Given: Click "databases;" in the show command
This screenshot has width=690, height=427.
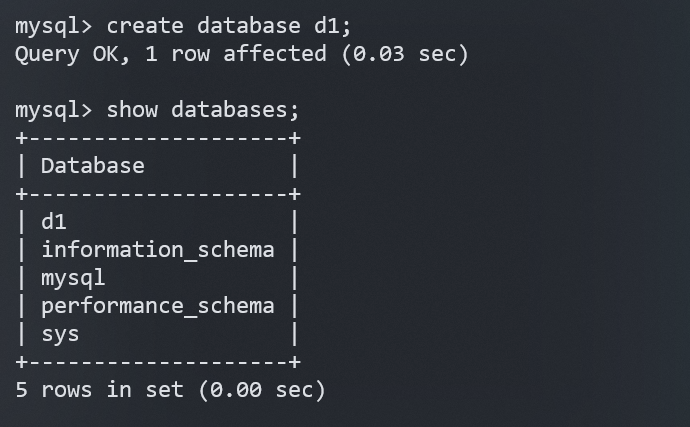Looking at the screenshot, I should point(236,109).
